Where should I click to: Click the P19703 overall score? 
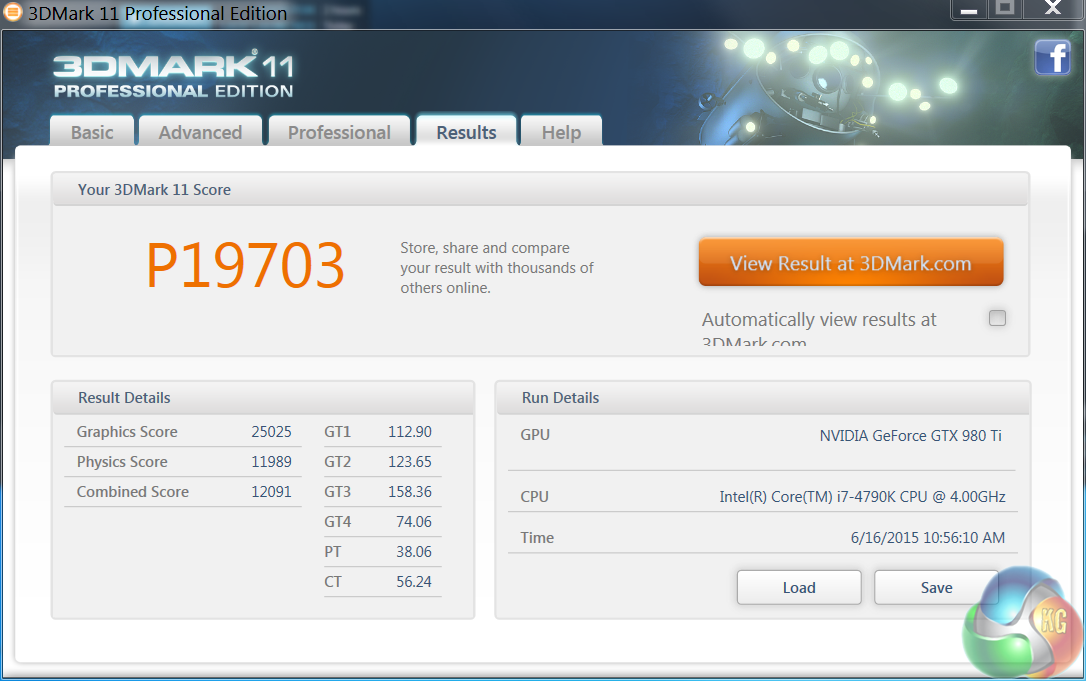tap(245, 265)
